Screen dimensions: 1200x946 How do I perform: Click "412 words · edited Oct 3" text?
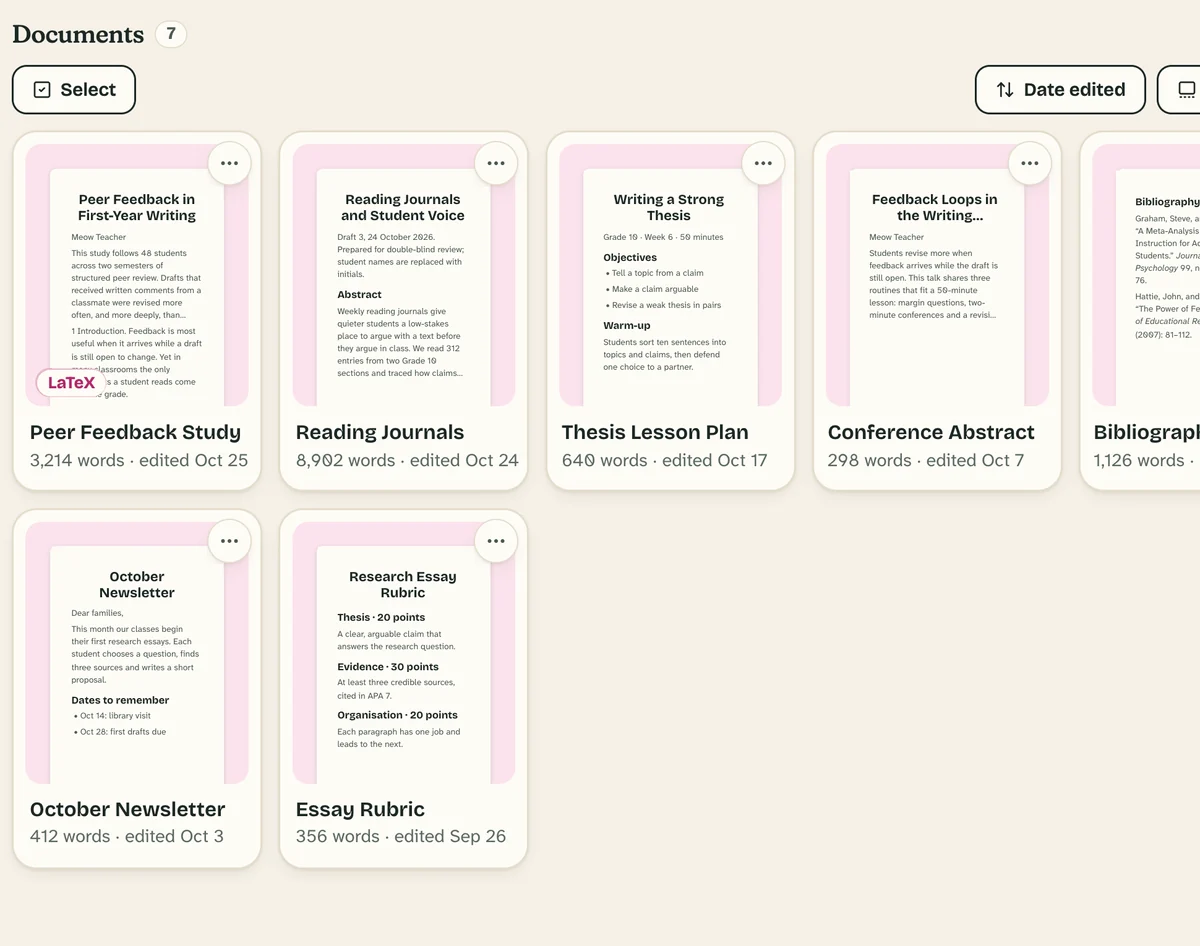127,836
